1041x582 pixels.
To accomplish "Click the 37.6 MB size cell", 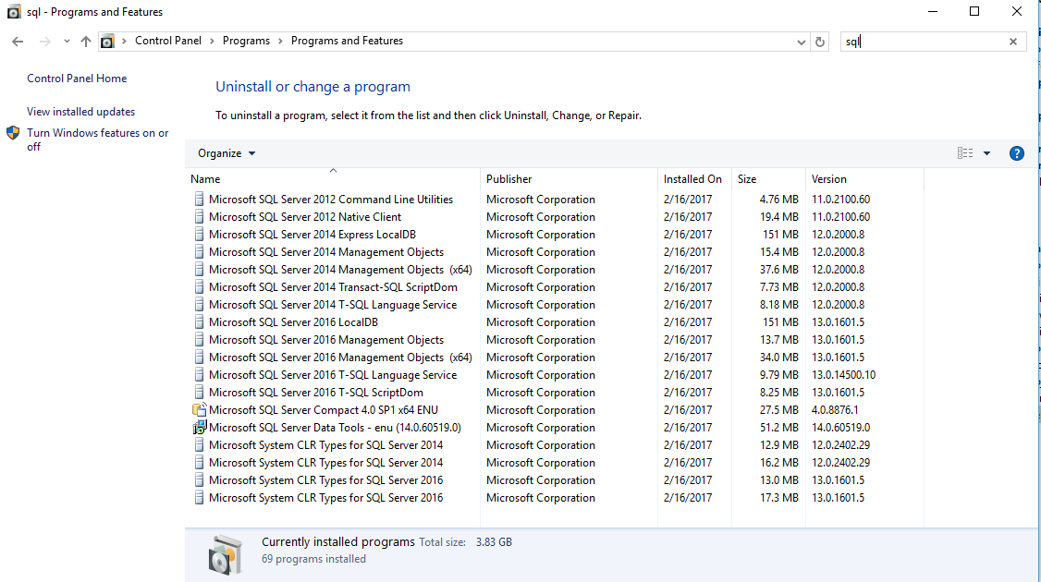I will [x=779, y=269].
